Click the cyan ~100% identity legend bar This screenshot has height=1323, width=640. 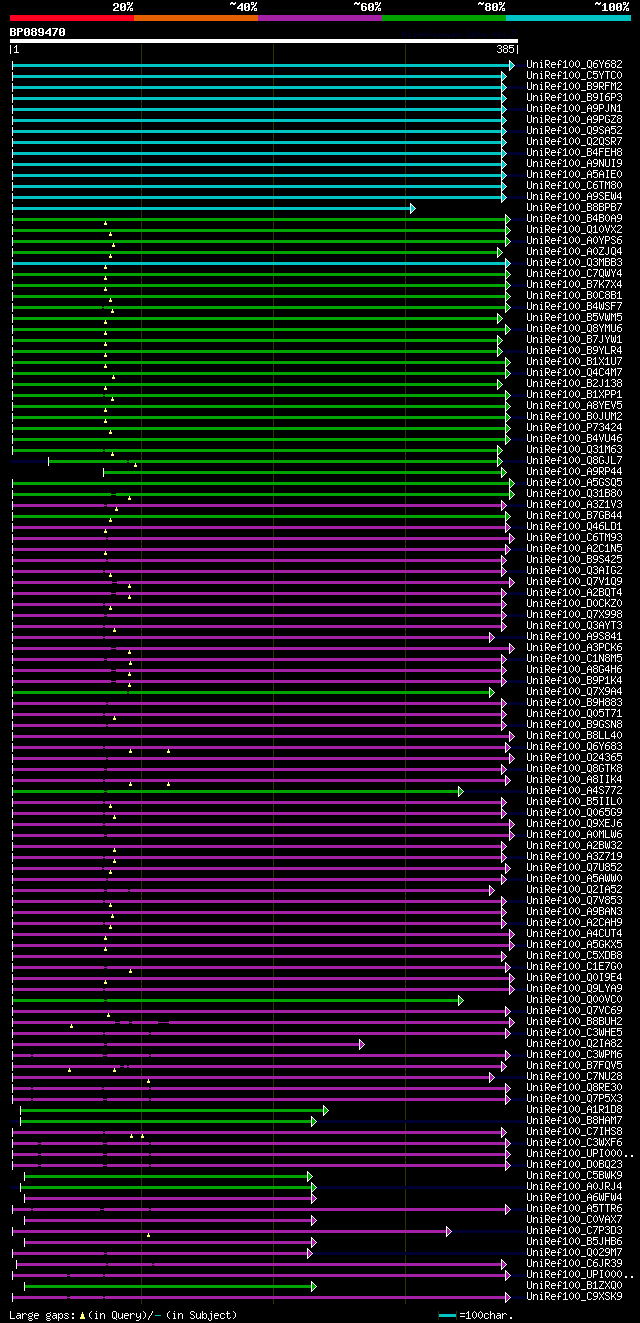pyautogui.click(x=568, y=18)
